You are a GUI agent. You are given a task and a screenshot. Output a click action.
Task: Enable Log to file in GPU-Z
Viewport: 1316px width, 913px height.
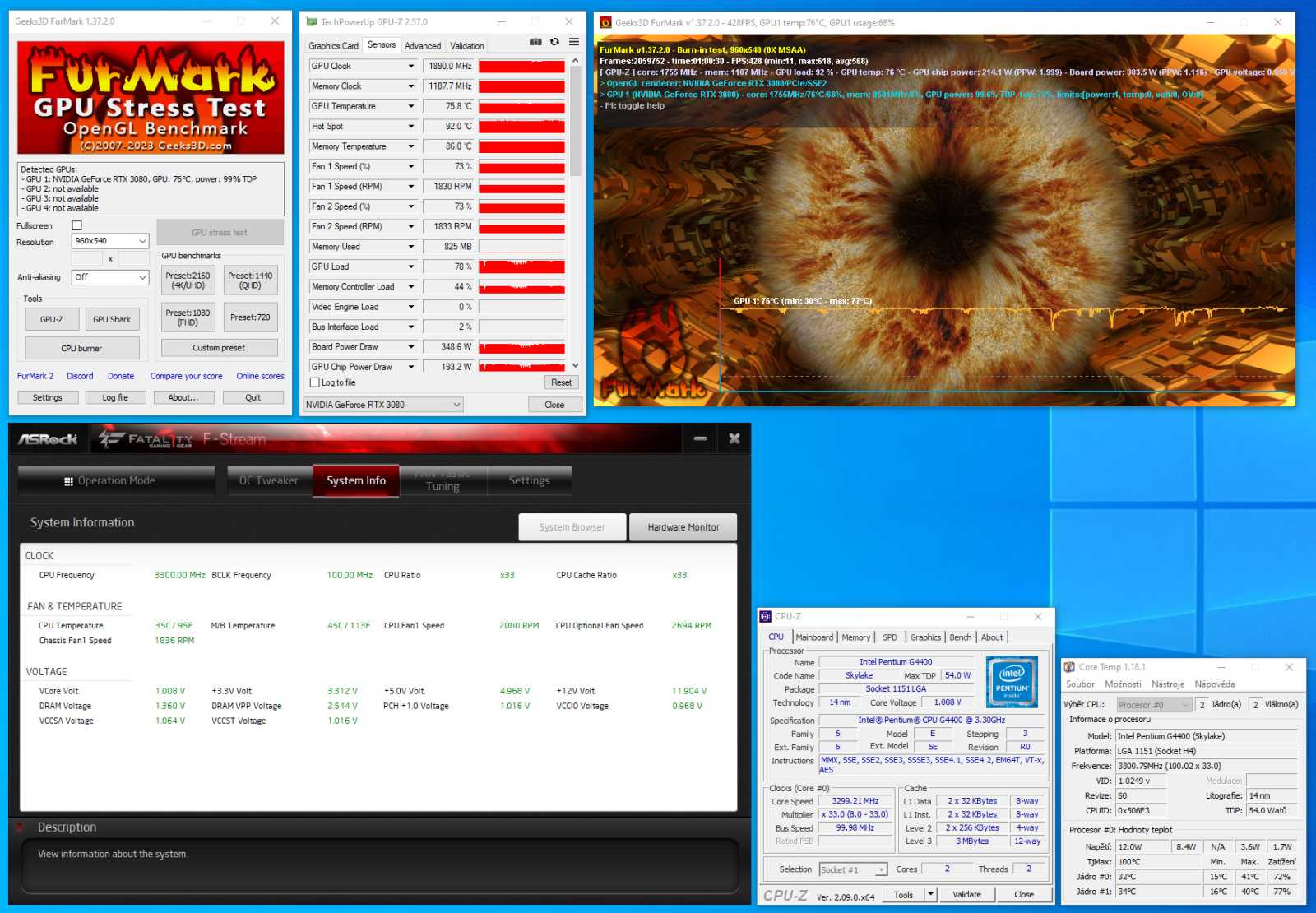pyautogui.click(x=314, y=382)
